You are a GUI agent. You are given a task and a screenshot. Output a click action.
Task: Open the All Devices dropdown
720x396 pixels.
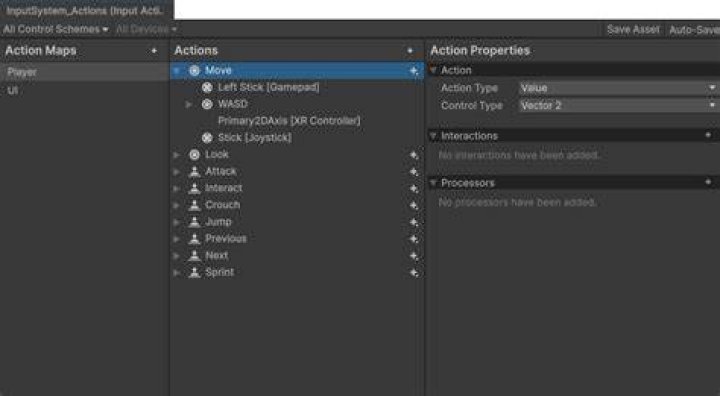pyautogui.click(x=146, y=29)
